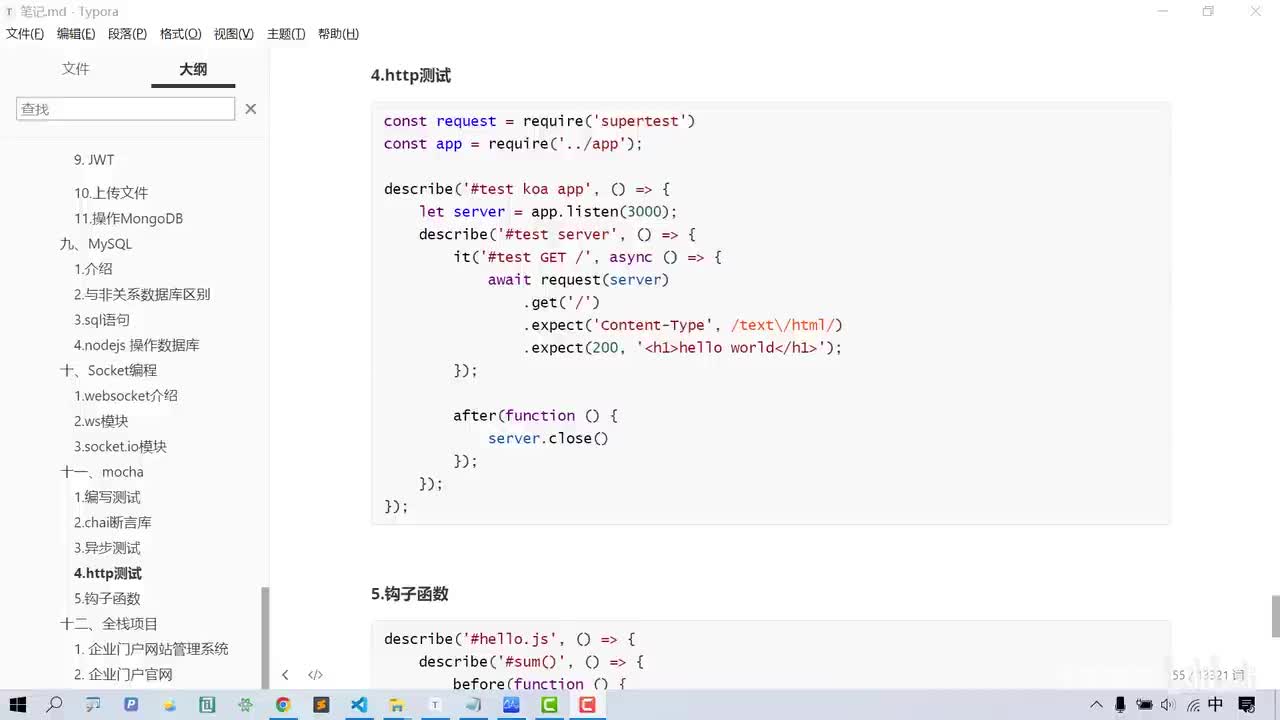Image resolution: width=1280 pixels, height=720 pixels.
Task: Click 4.http测试 in the outline
Action: 108,574
